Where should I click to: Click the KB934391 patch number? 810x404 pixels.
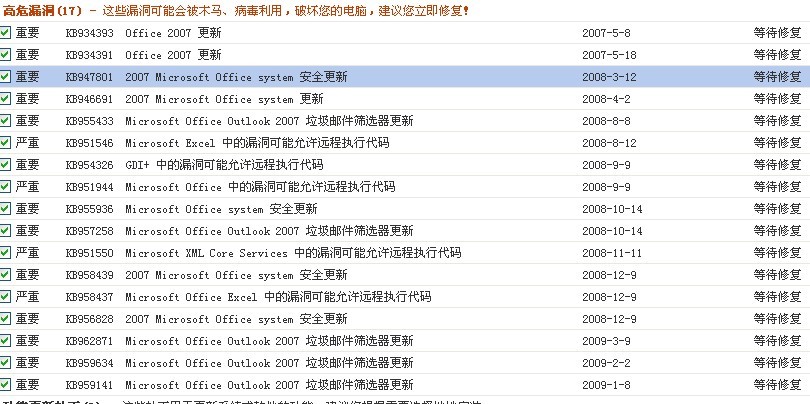coord(89,55)
